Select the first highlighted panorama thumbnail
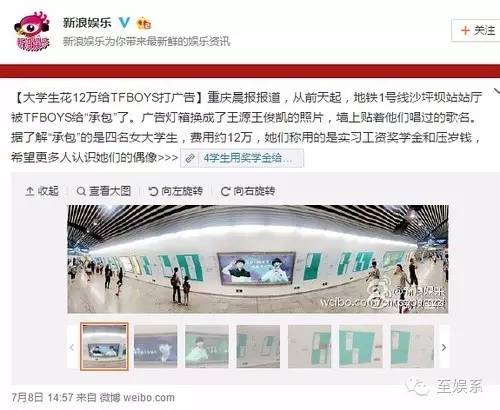 [x=104, y=346]
